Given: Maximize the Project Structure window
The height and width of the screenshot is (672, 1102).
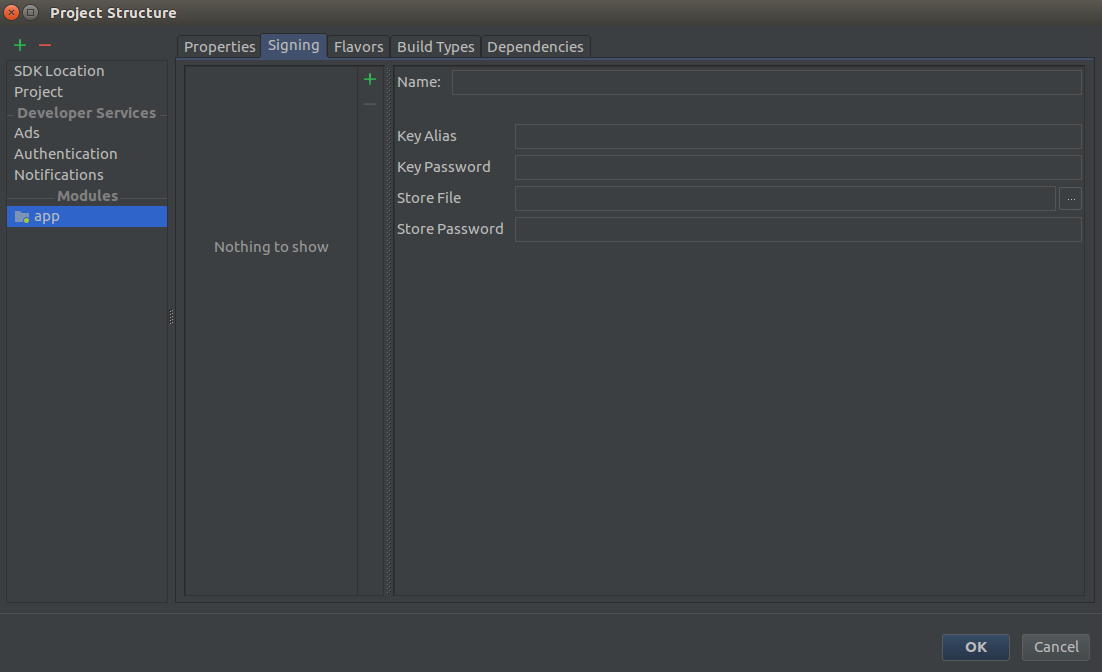Looking at the screenshot, I should pyautogui.click(x=31, y=13).
